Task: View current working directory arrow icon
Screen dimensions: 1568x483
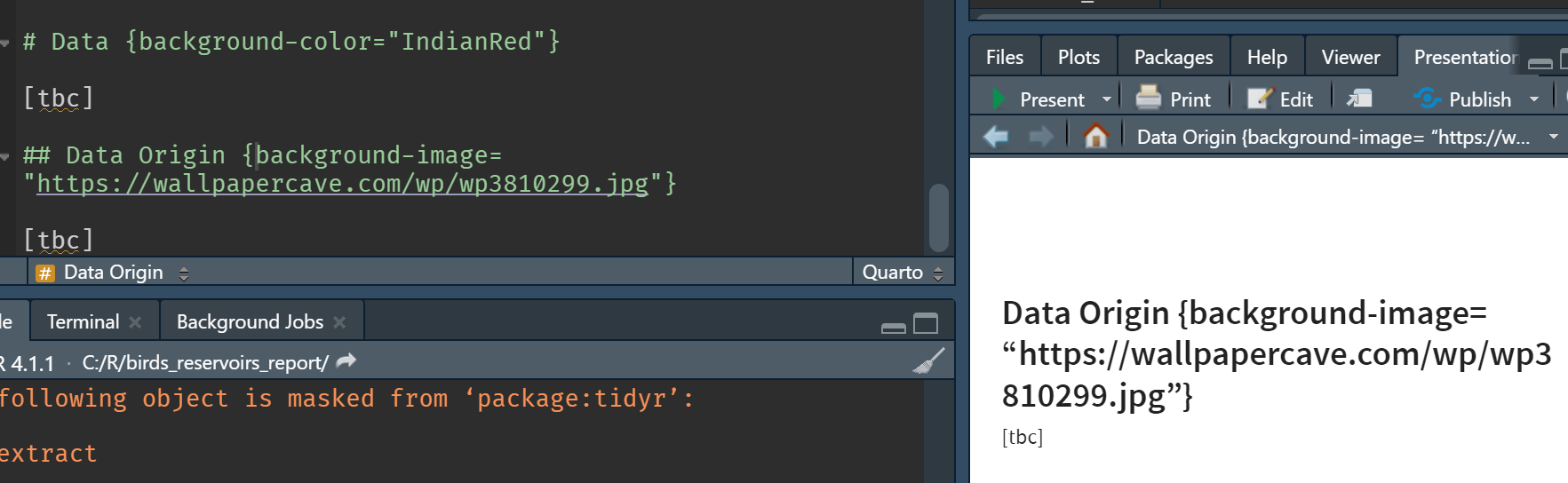Action: pyautogui.click(x=346, y=360)
